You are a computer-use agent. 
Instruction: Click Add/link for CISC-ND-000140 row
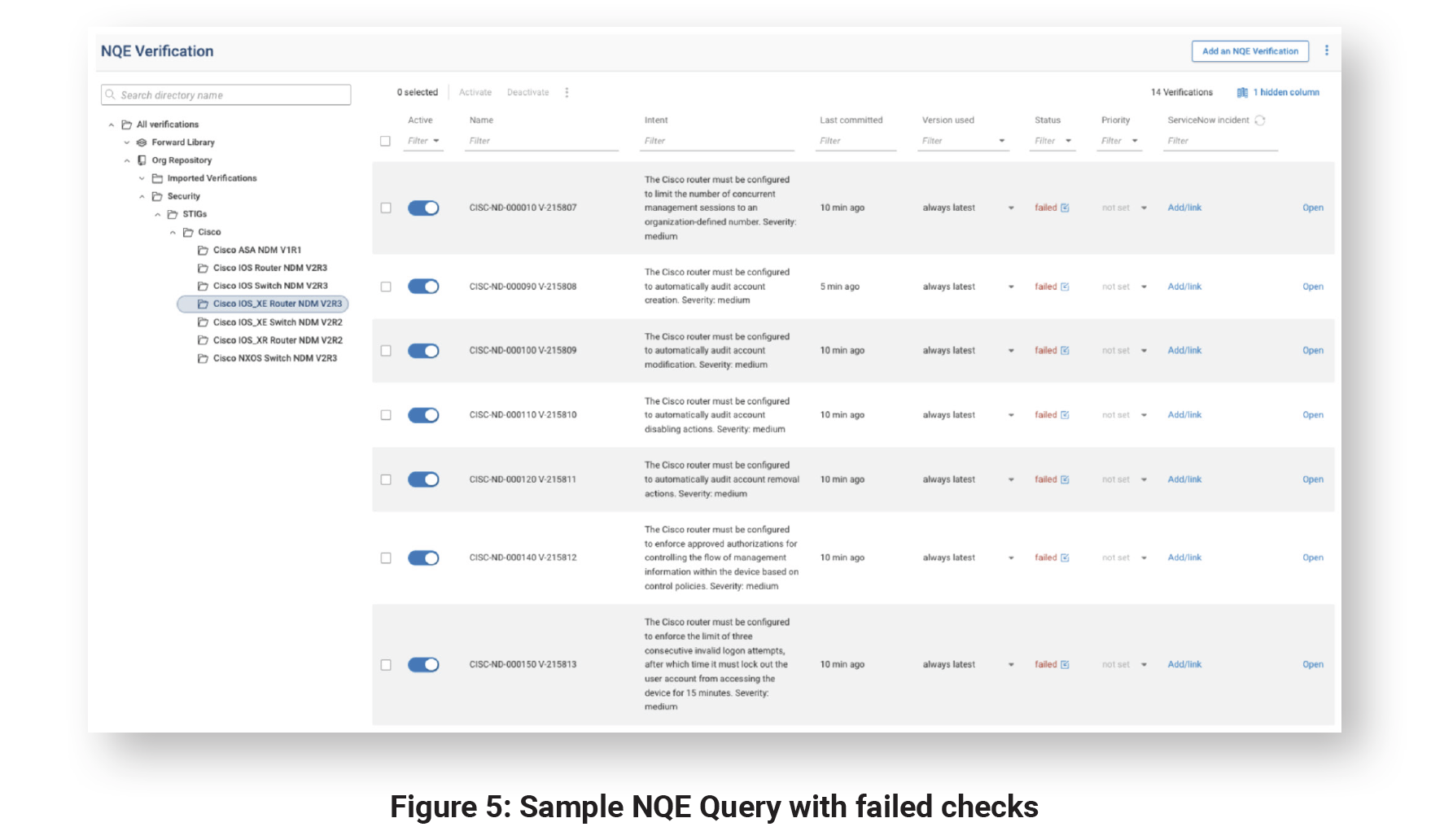tap(1184, 558)
